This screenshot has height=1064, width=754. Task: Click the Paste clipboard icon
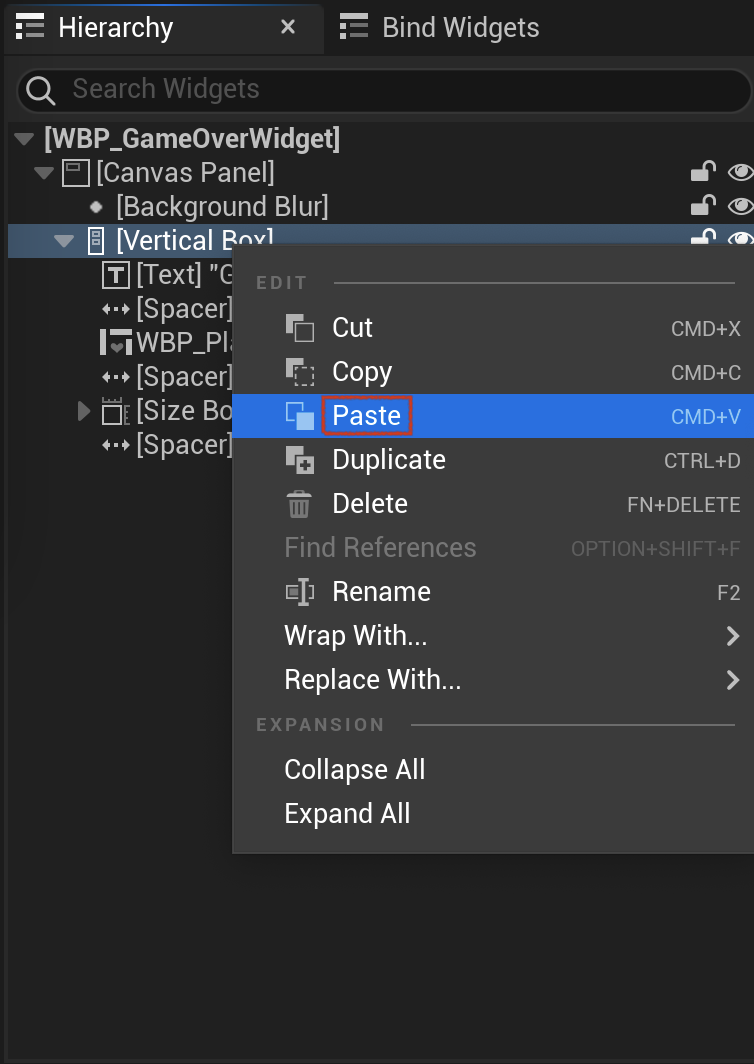pos(299,416)
